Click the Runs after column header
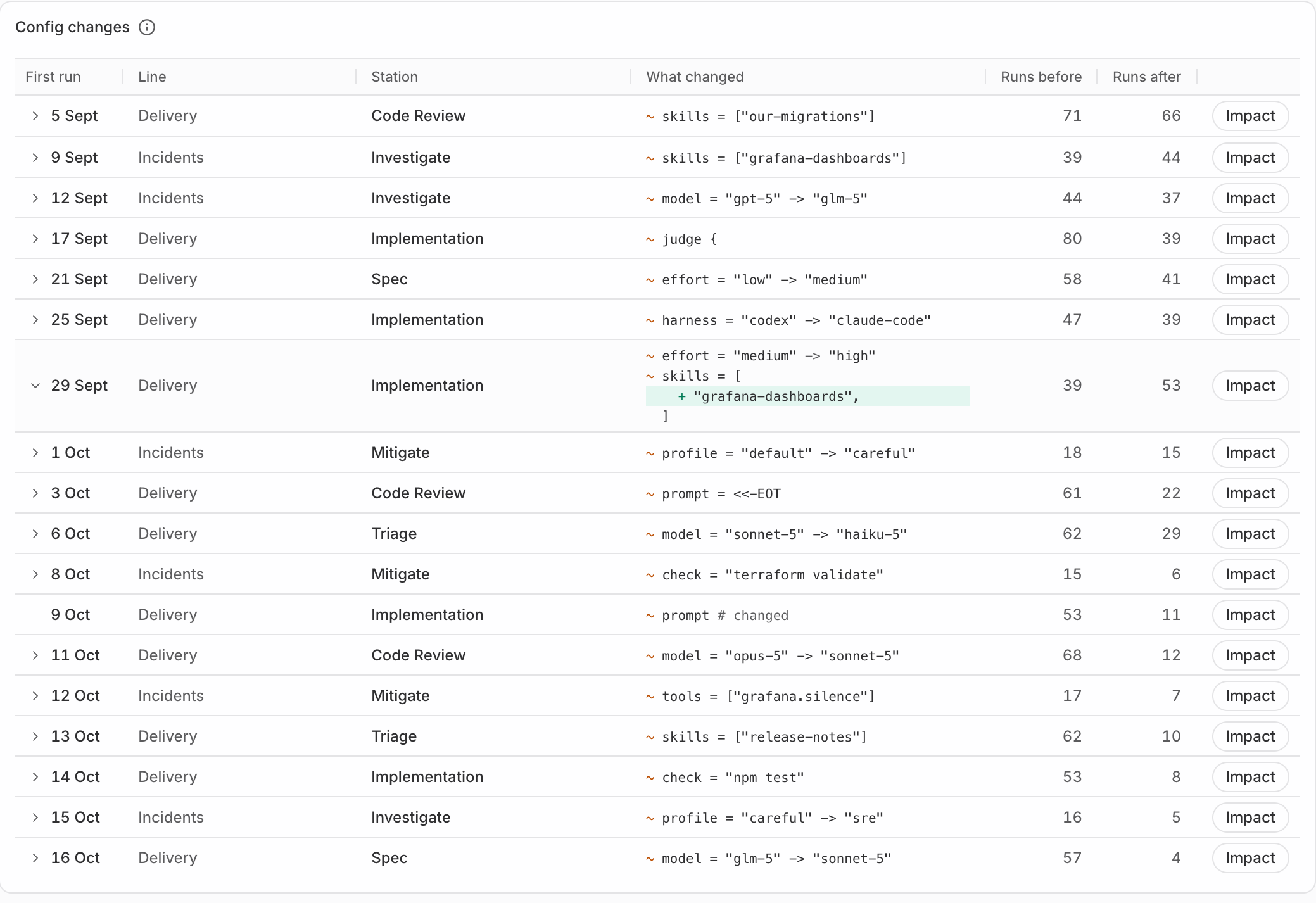The width and height of the screenshot is (1316, 903). tap(1146, 77)
